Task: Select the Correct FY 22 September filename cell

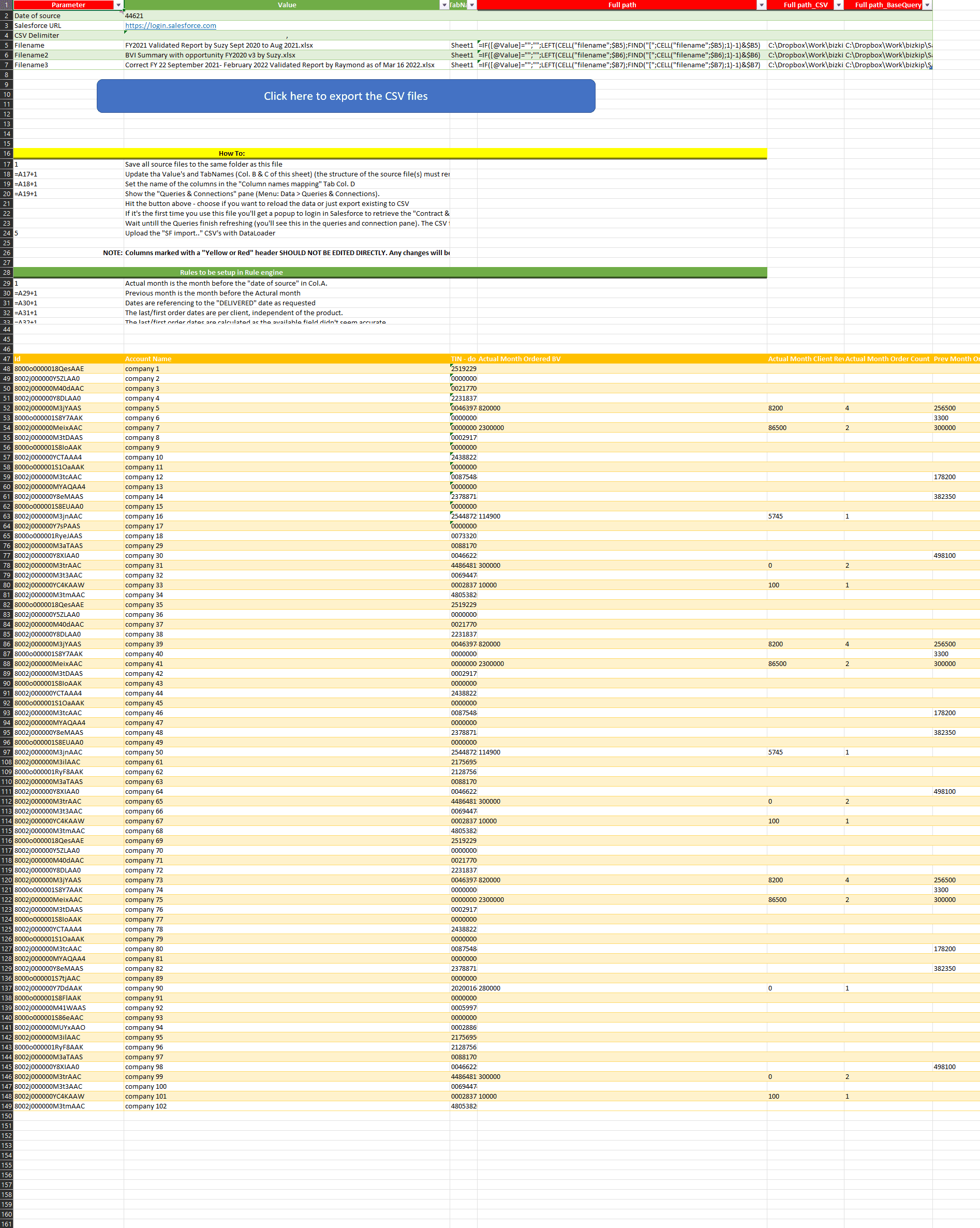Action: (287, 65)
